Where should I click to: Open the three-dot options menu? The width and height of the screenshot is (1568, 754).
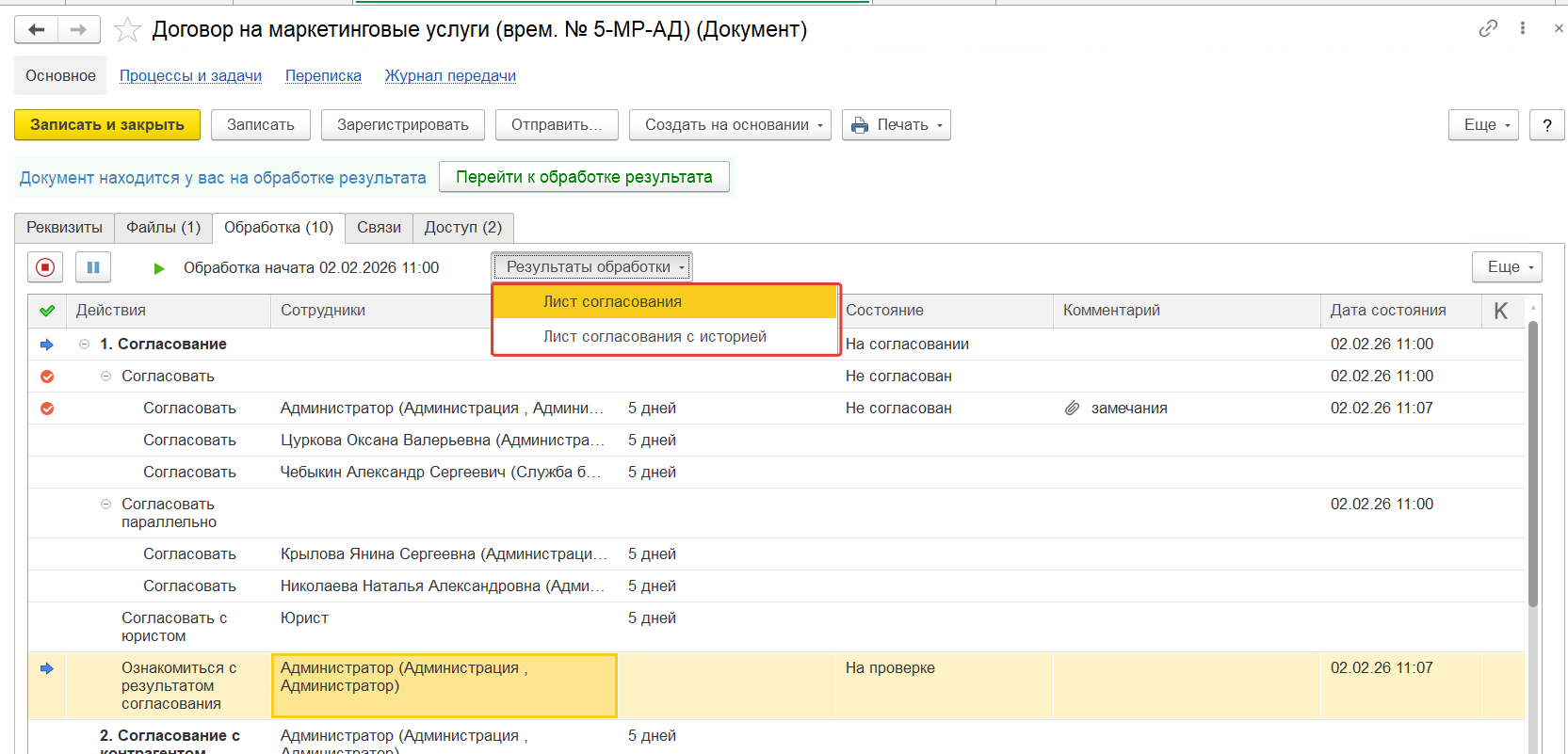(1523, 28)
